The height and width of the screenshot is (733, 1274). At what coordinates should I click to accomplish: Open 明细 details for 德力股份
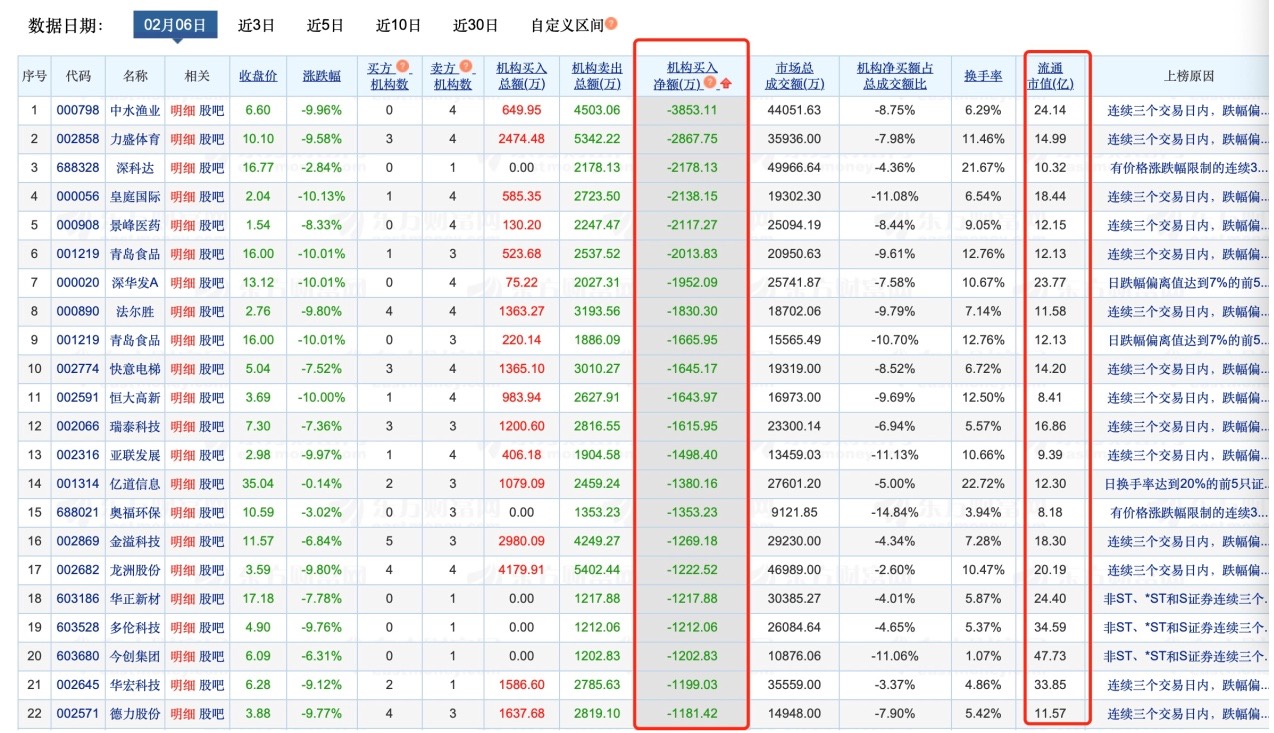pos(182,714)
